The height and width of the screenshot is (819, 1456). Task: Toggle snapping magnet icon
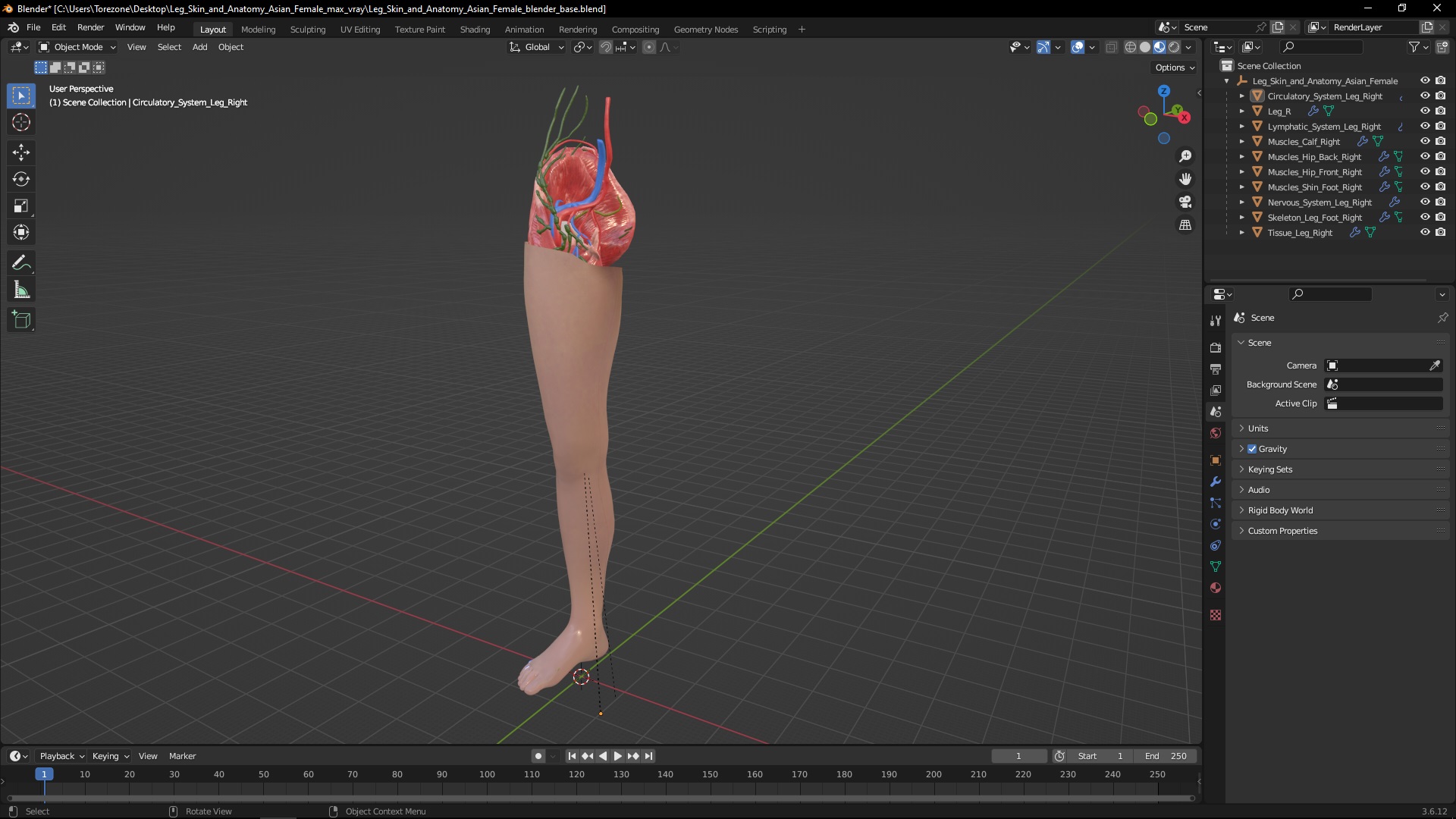606,47
